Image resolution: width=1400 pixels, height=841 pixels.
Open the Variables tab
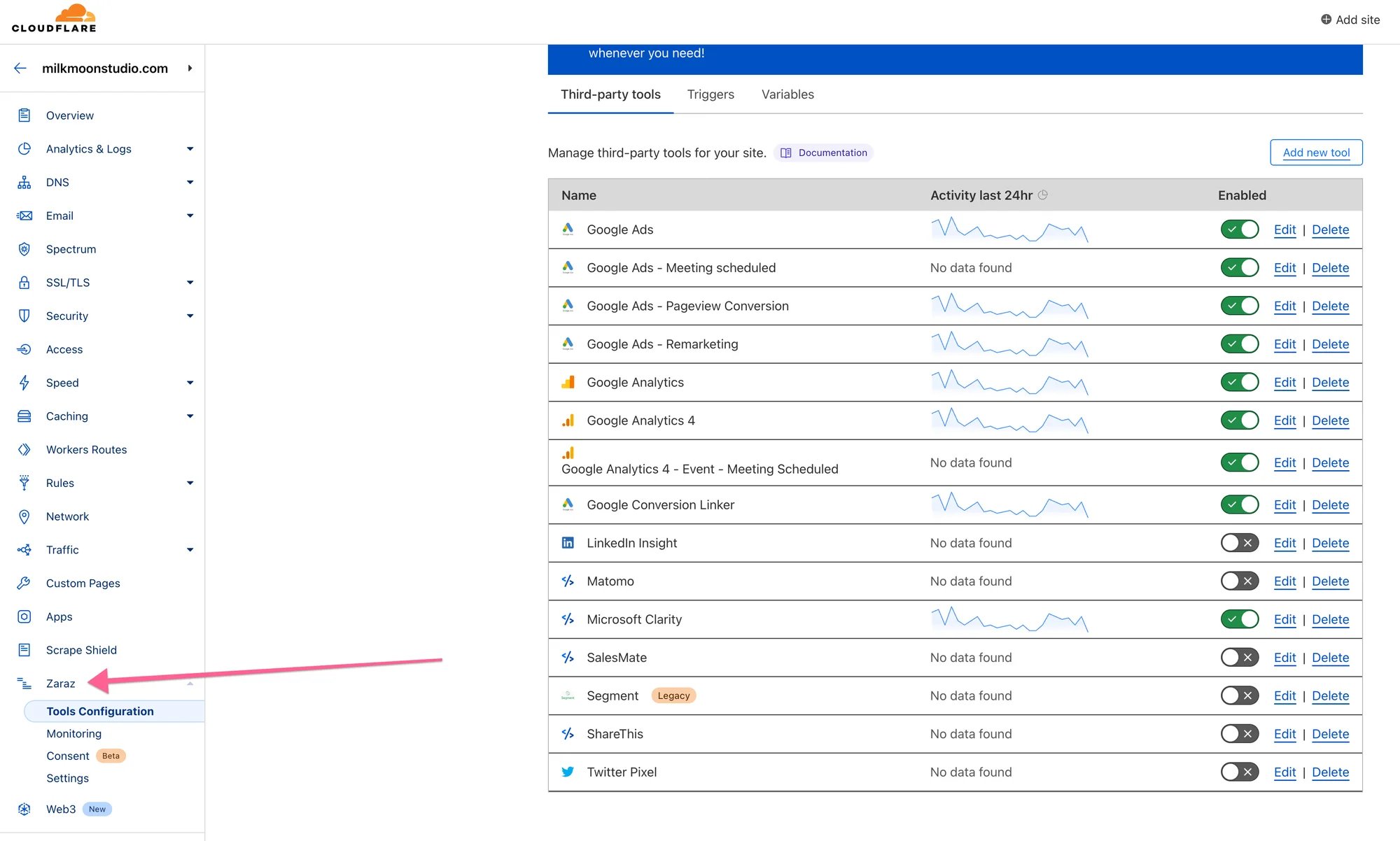click(787, 94)
